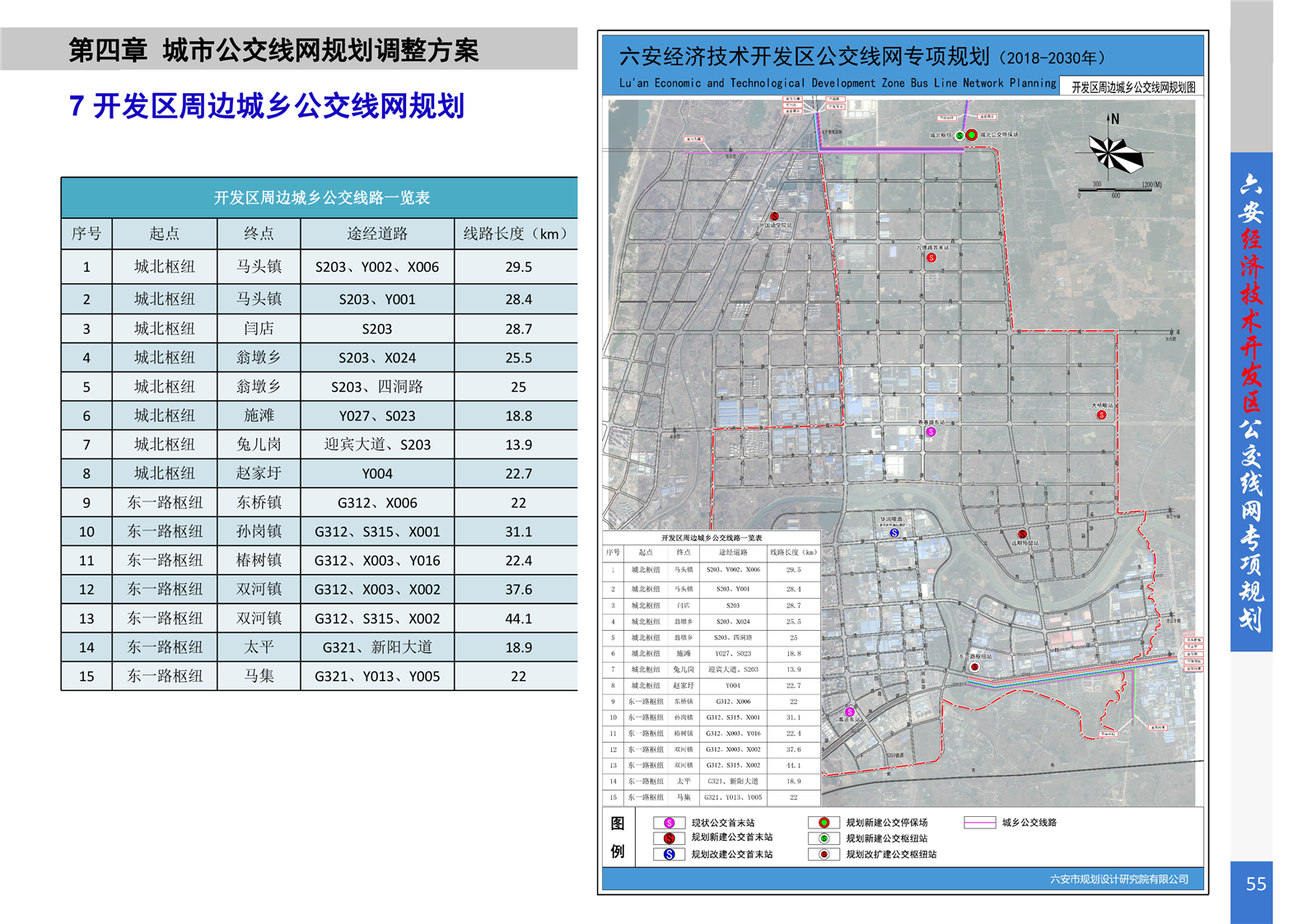Viewport: 1307px width, 924px height.
Task: Click the 客运东站 magenta marker on the map
Action: (x=850, y=712)
